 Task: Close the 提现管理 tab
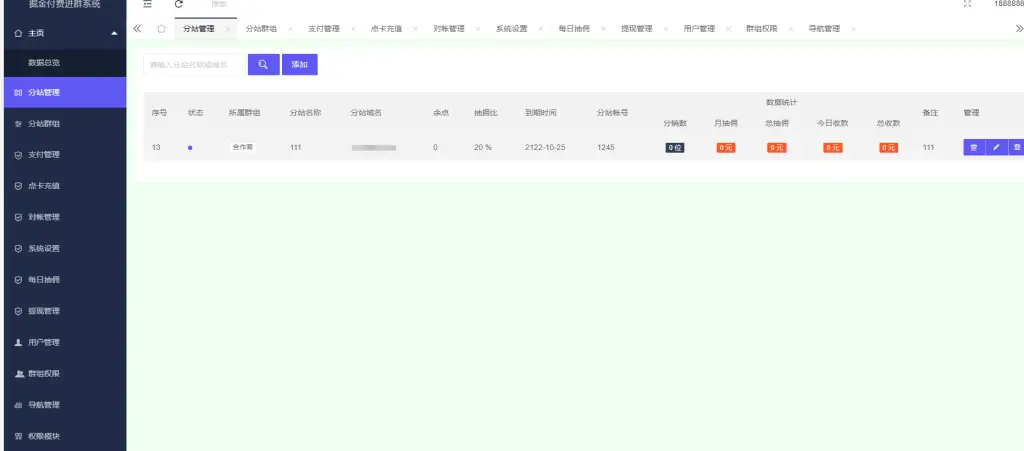point(666,29)
